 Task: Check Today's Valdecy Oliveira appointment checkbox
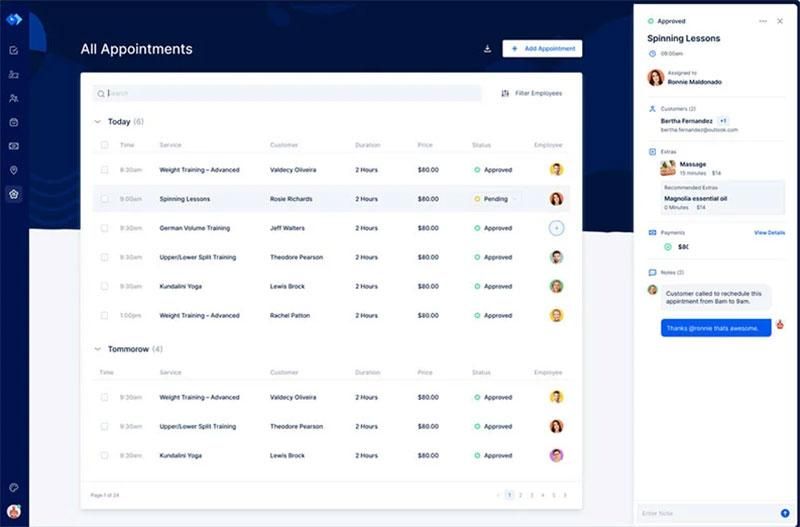[104, 170]
